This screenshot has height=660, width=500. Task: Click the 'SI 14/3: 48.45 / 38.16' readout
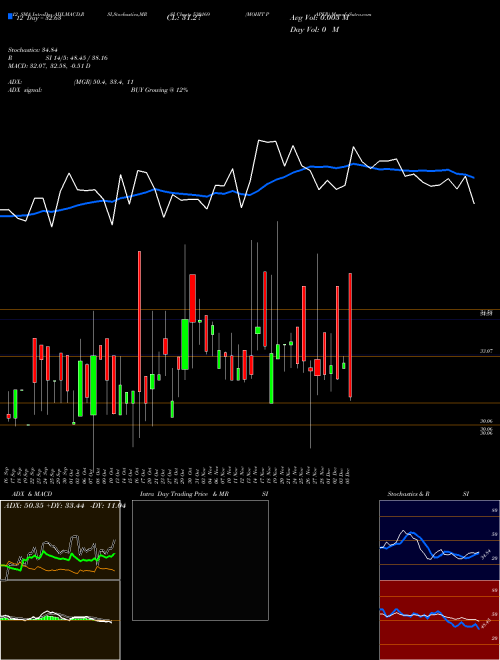[x=77, y=58]
